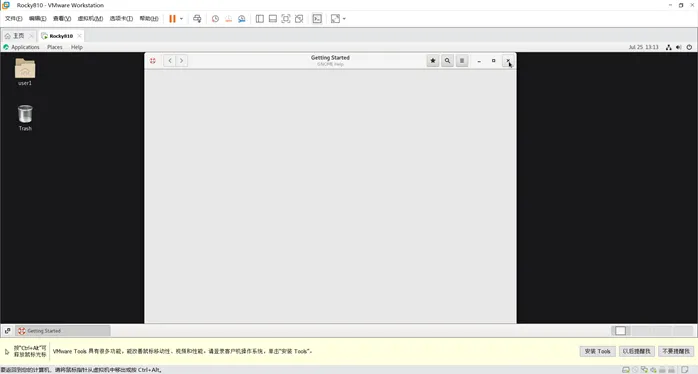The height and width of the screenshot is (374, 698).
Task: Send Ctrl+Alt+Del to the virtual machine
Action: click(x=197, y=19)
